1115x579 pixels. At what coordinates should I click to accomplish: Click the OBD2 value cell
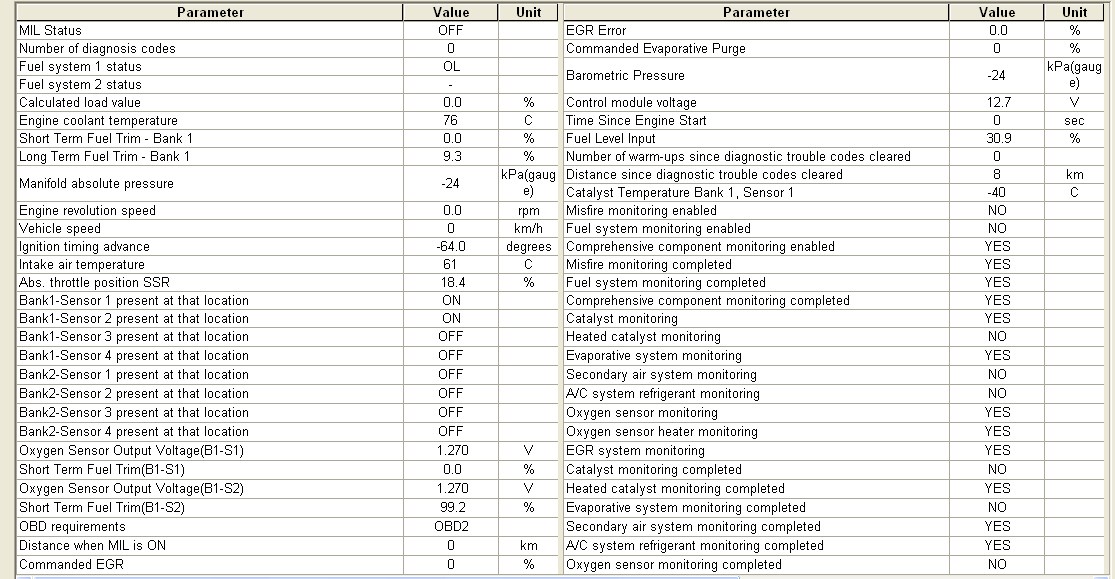451,527
